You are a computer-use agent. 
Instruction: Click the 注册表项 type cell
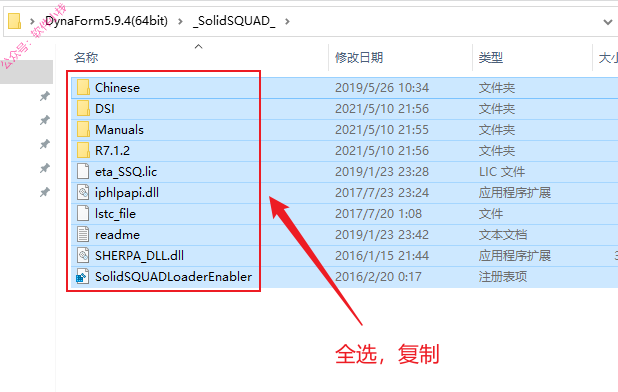pos(503,277)
